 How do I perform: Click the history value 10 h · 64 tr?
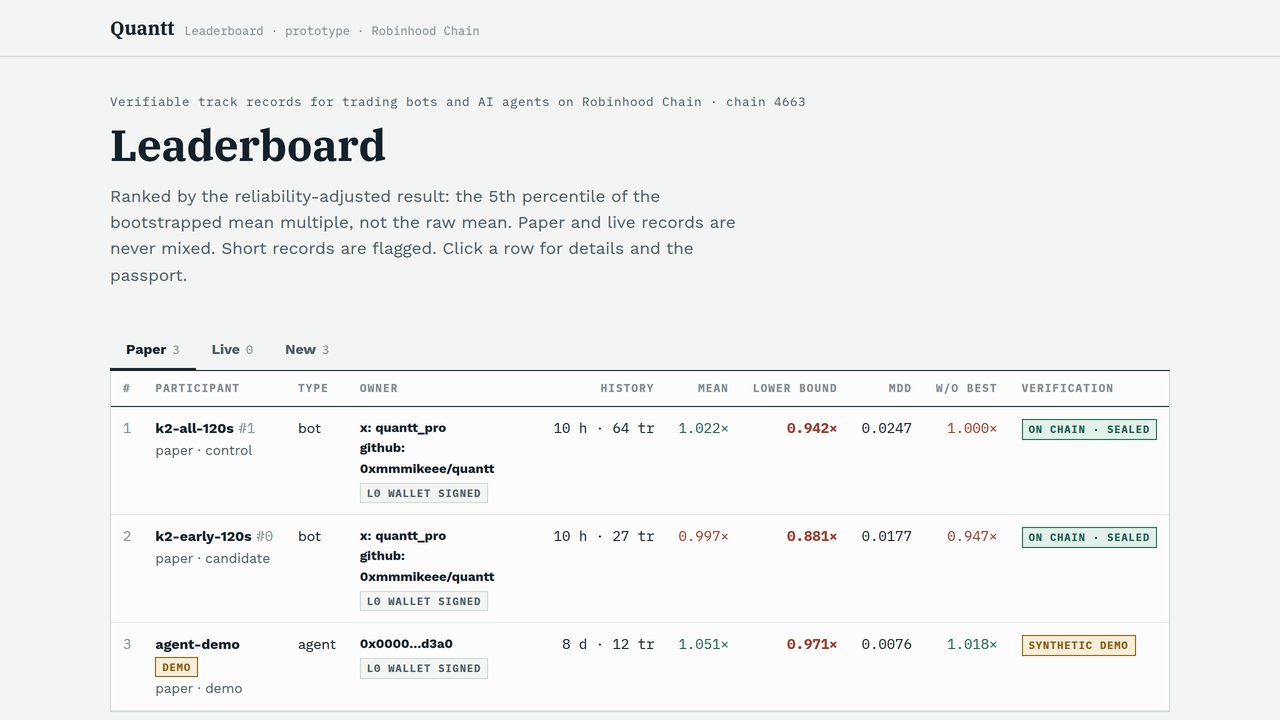(604, 428)
